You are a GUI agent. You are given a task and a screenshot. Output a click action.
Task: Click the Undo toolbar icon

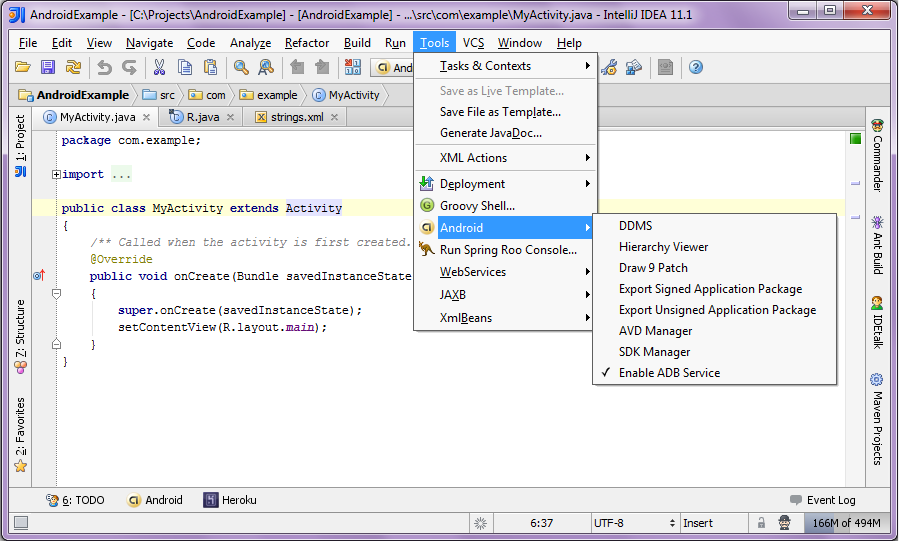pos(104,68)
